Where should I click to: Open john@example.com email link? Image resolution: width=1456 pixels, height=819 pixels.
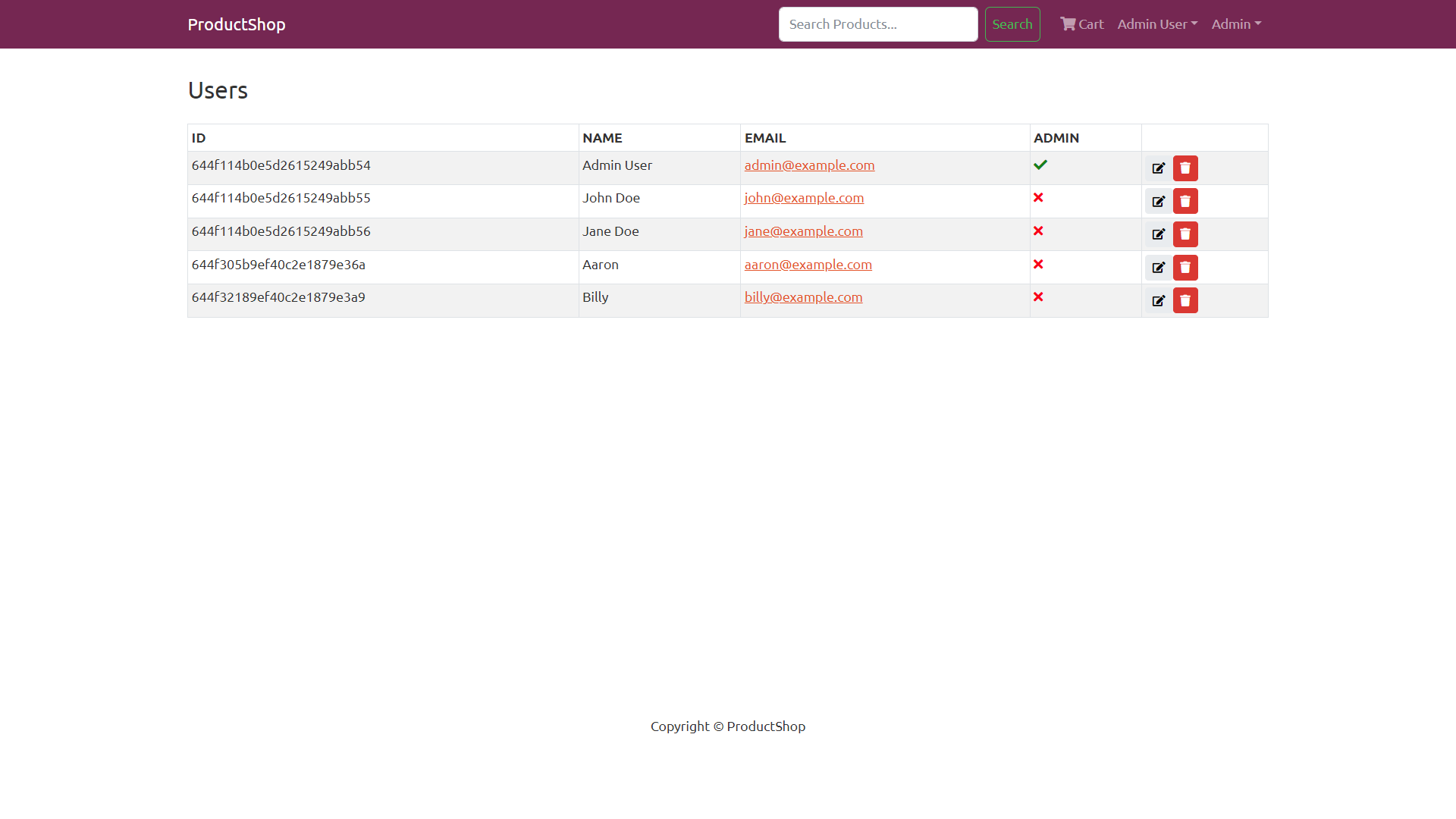(x=804, y=198)
